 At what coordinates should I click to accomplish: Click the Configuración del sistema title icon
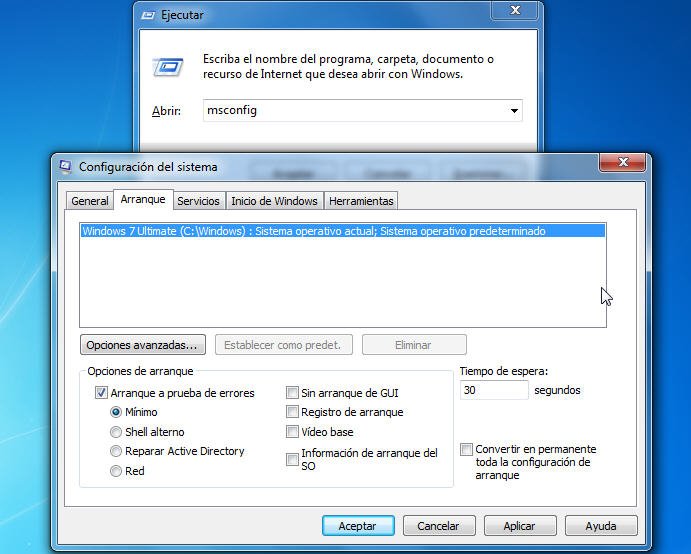65,167
